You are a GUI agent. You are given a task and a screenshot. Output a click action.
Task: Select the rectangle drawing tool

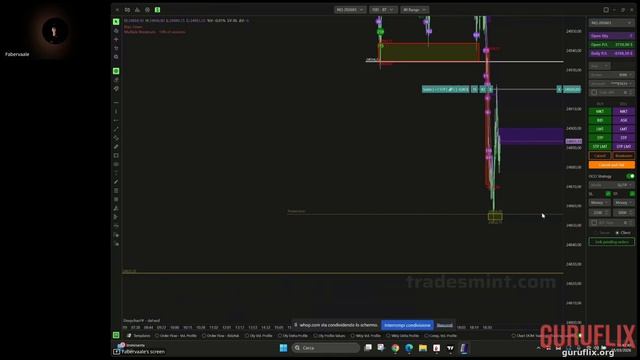(x=116, y=156)
